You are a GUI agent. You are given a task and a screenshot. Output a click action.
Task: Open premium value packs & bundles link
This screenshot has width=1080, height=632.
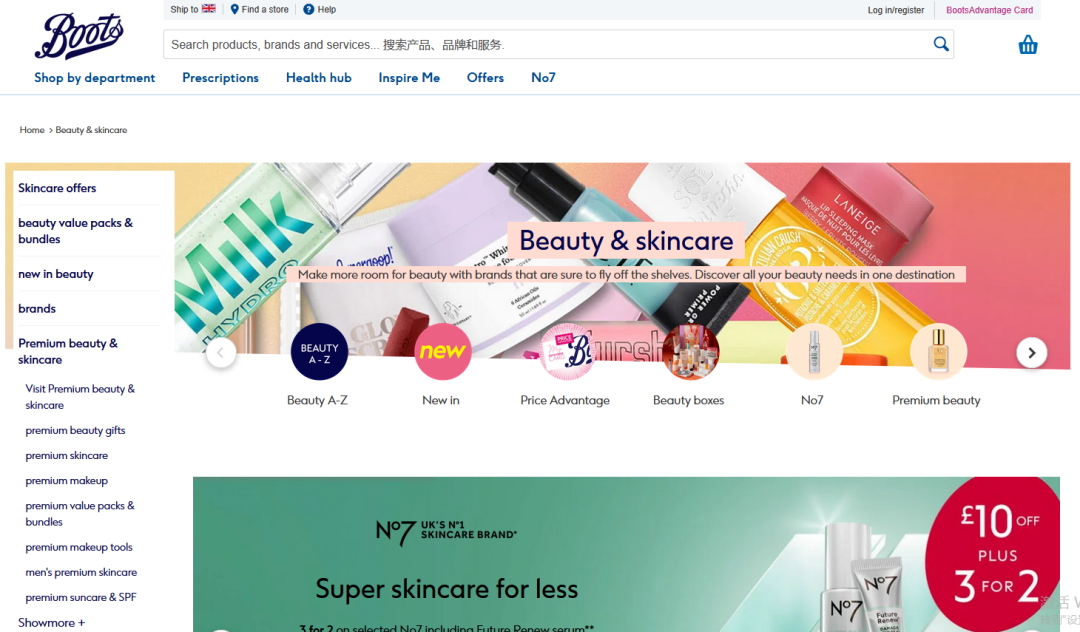(x=80, y=514)
